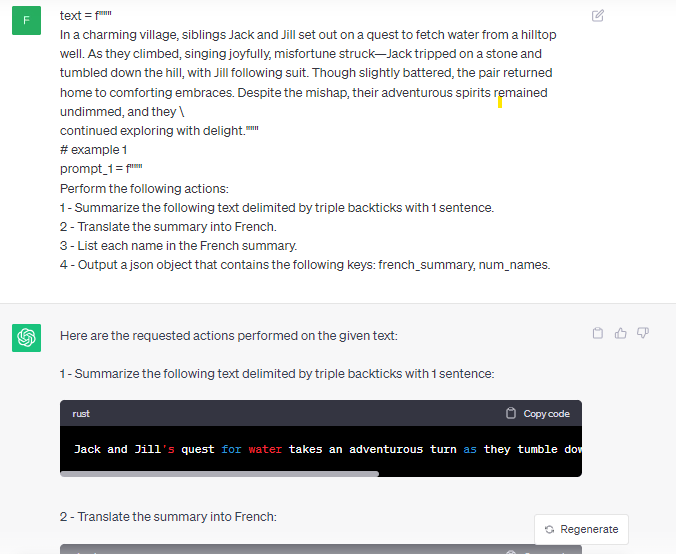Image resolution: width=676 pixels, height=554 pixels.
Task: Click the '2 - Translate the summary' response heading
Action: tap(168, 516)
